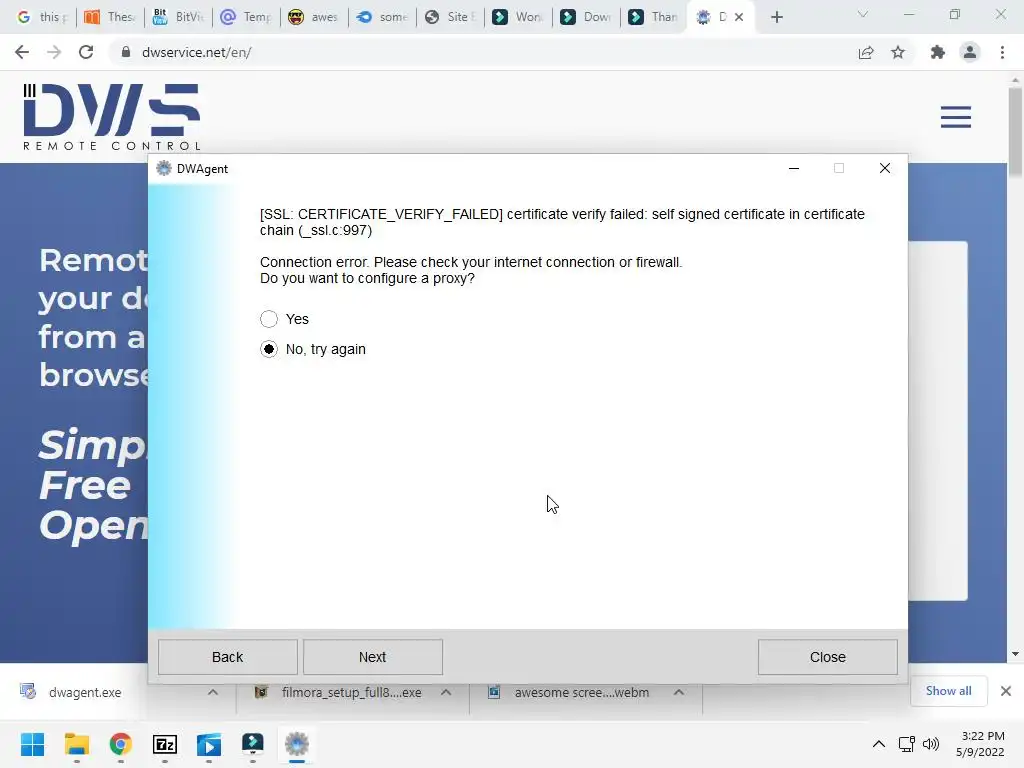Close the DWAgent window via X

(x=885, y=168)
